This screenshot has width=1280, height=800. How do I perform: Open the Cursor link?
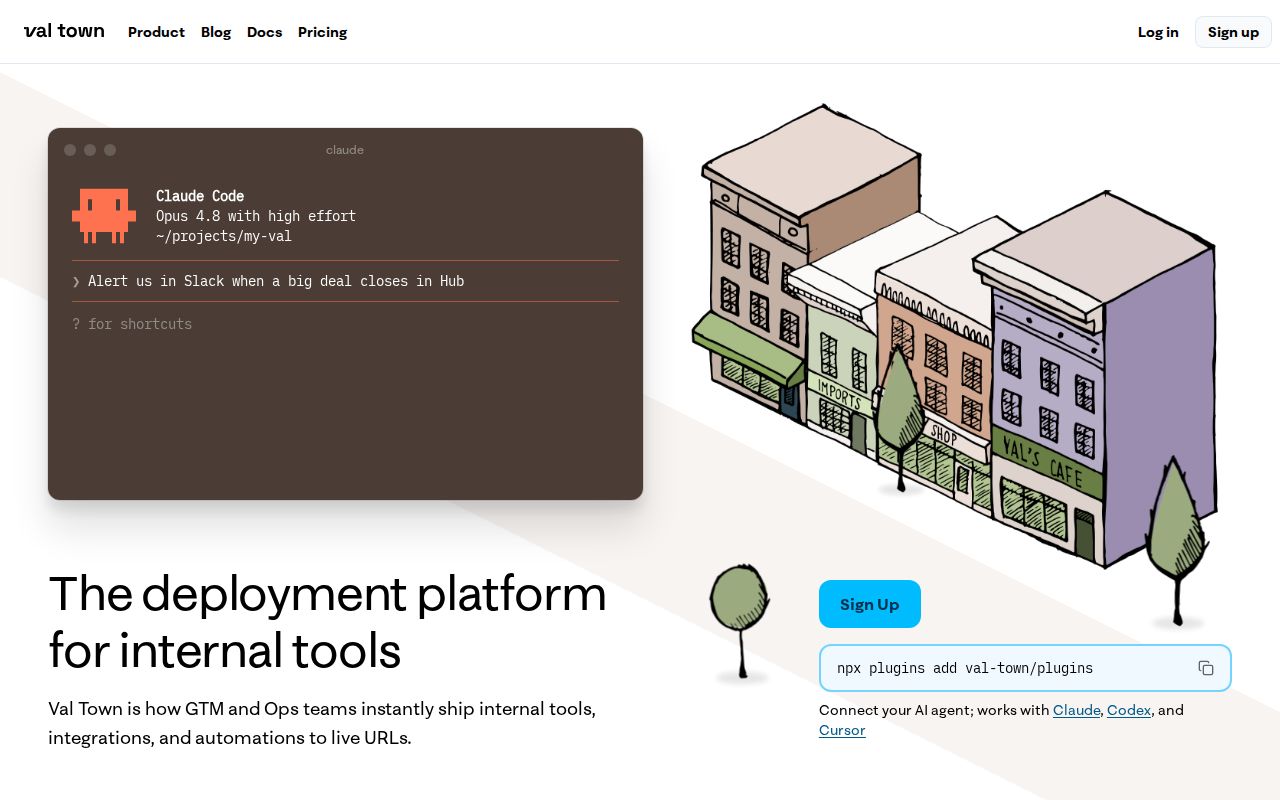(842, 730)
